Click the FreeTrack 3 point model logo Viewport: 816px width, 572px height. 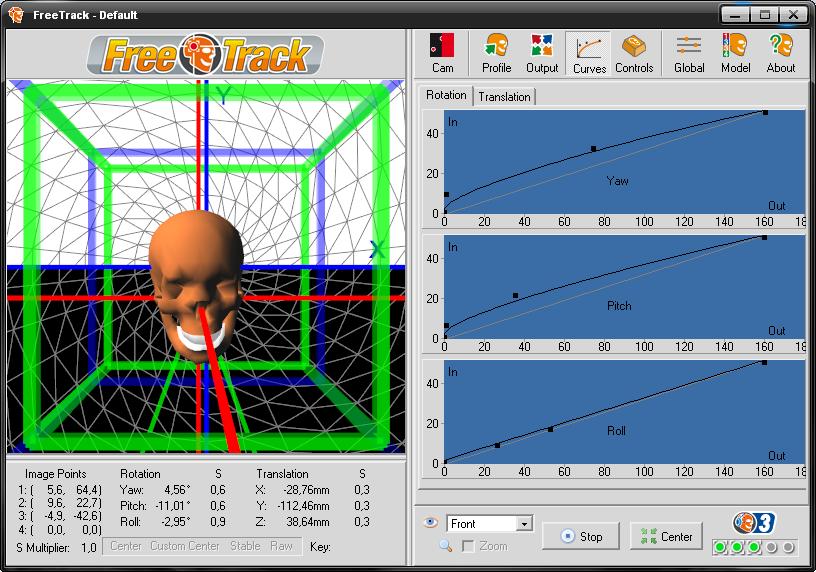(x=754, y=523)
